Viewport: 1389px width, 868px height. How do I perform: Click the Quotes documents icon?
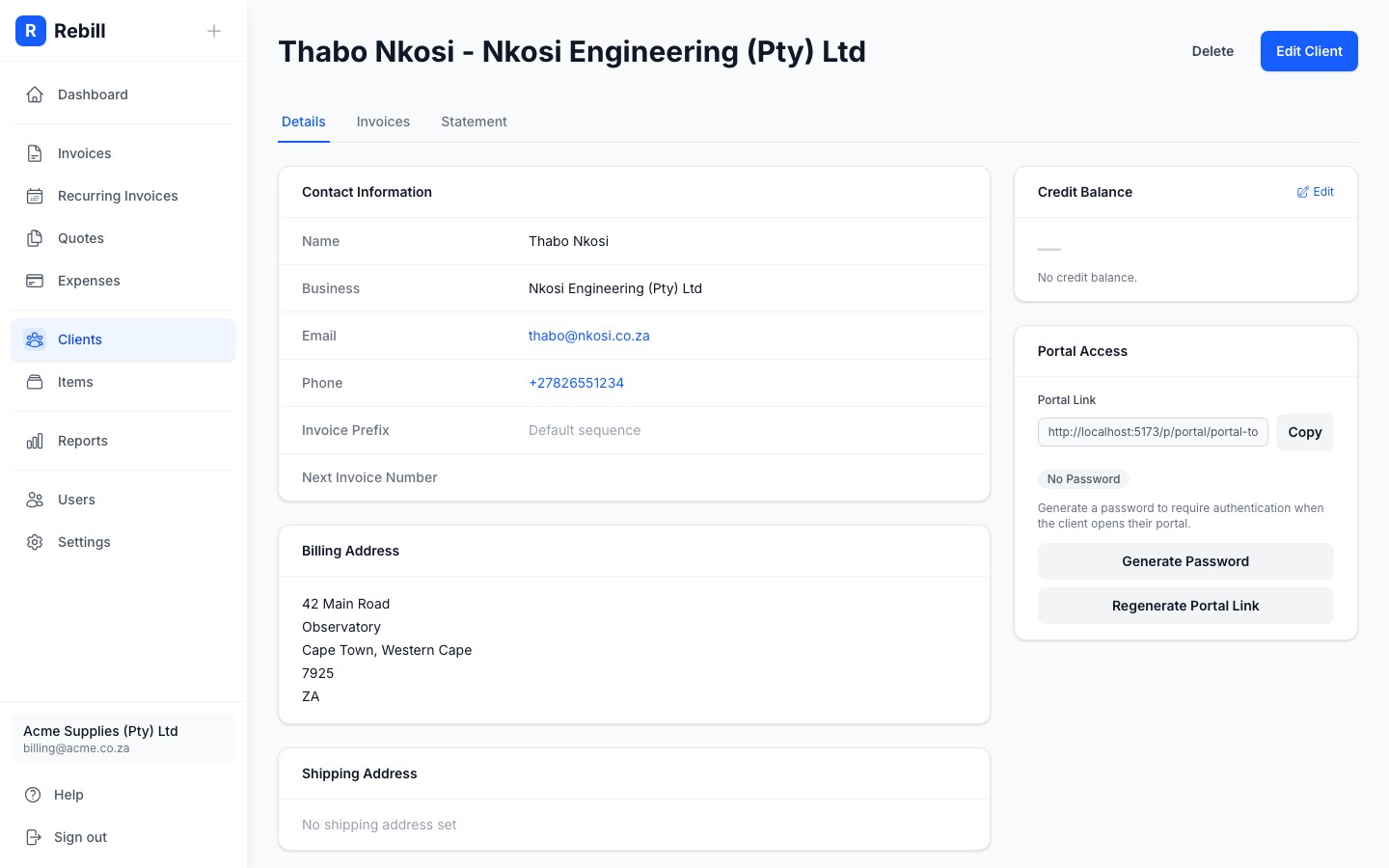pos(35,238)
